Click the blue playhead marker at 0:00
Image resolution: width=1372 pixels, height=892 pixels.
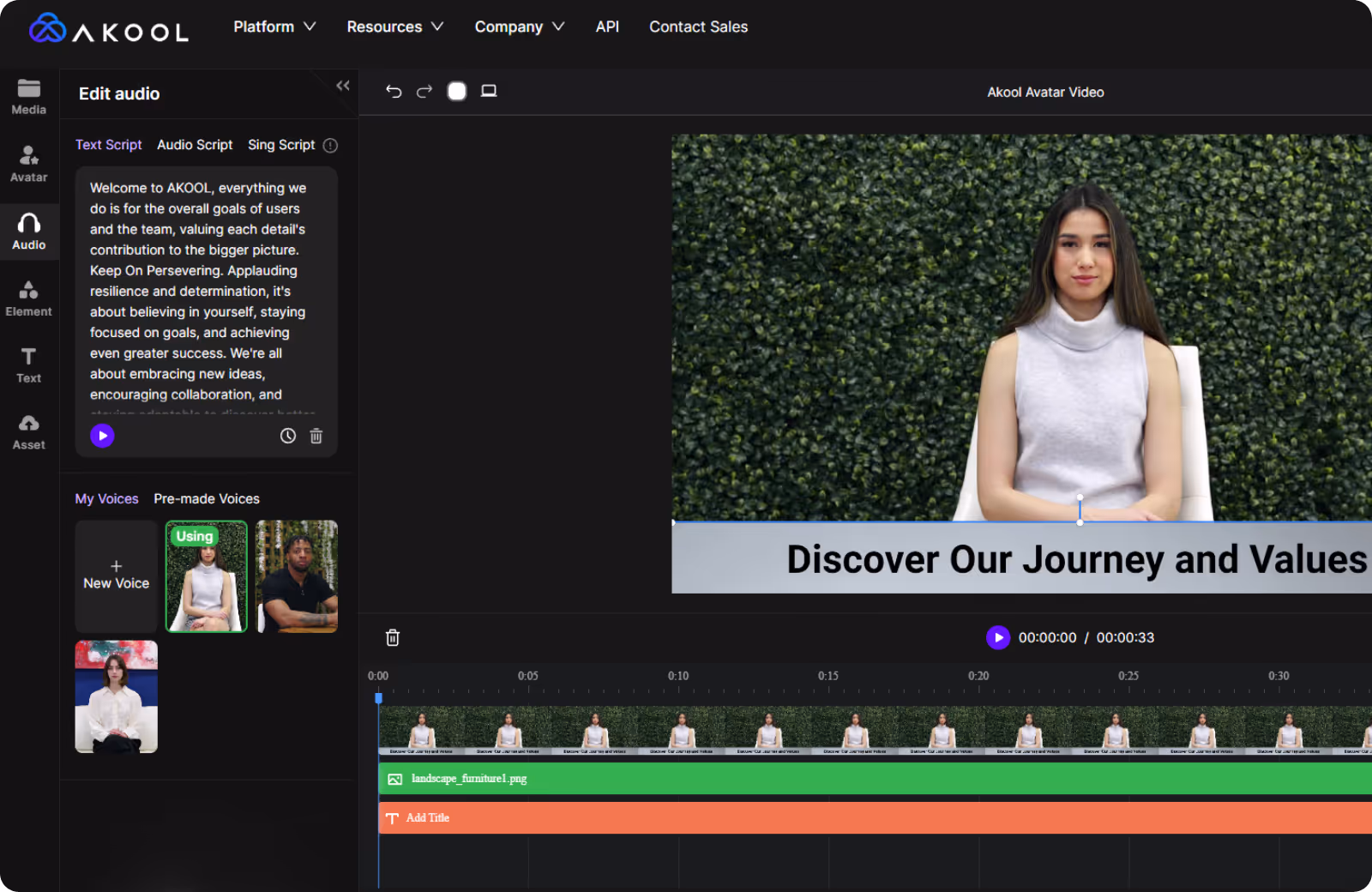click(378, 698)
